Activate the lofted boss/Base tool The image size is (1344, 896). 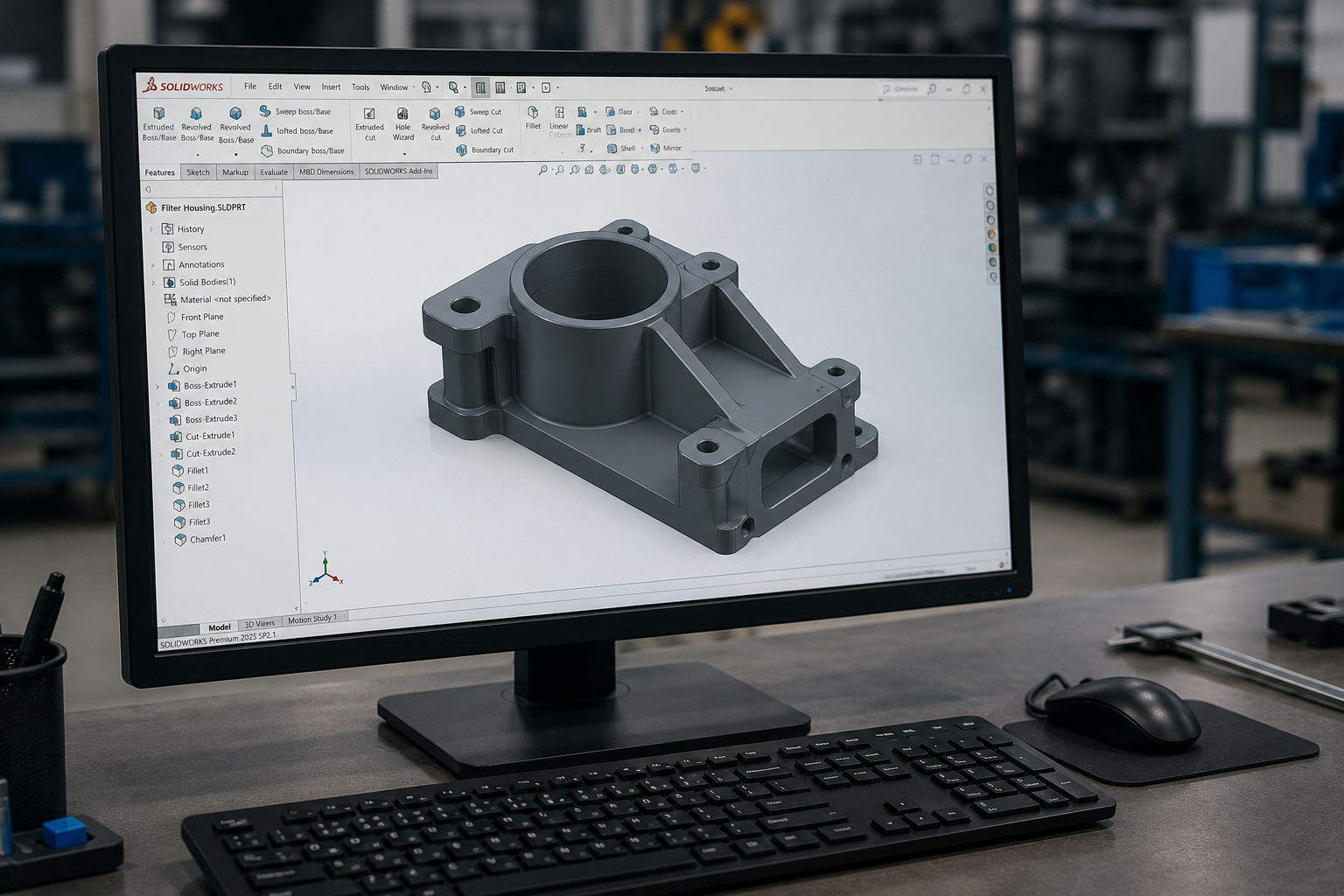coord(297,130)
